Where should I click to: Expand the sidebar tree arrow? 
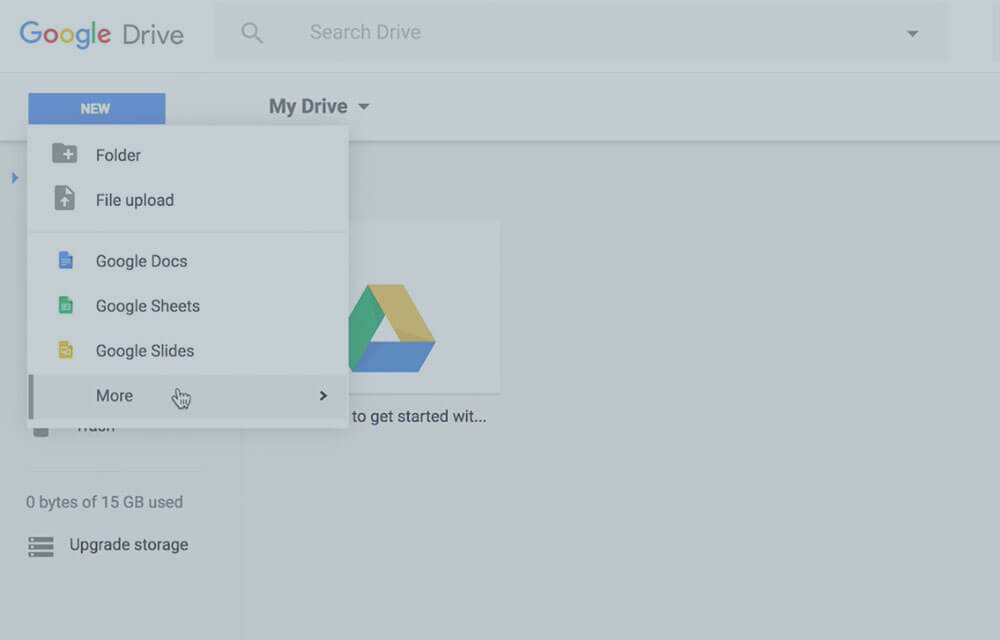(15, 178)
